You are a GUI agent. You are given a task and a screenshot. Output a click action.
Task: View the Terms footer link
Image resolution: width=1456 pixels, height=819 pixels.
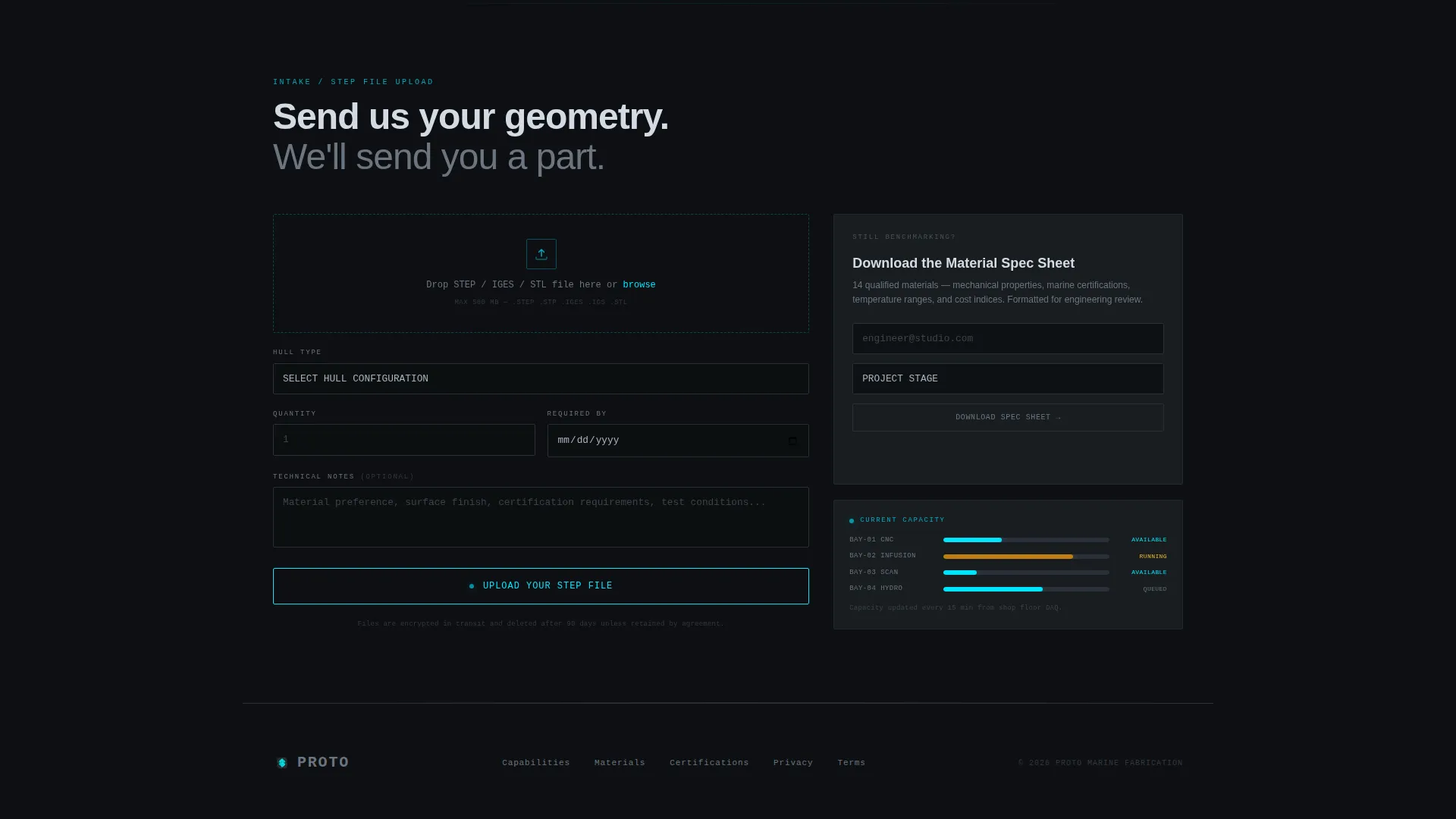(851, 763)
